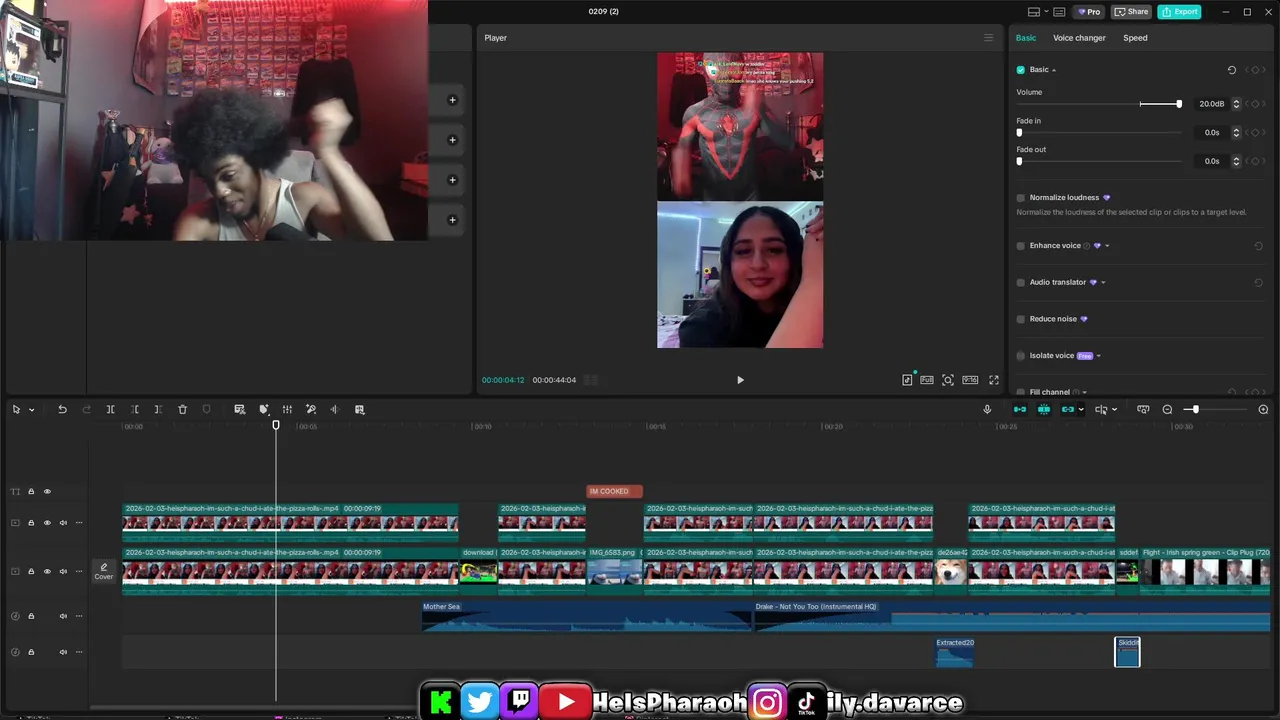Collapse the Basic section arrow
Image resolution: width=1280 pixels, height=720 pixels.
(x=1054, y=70)
